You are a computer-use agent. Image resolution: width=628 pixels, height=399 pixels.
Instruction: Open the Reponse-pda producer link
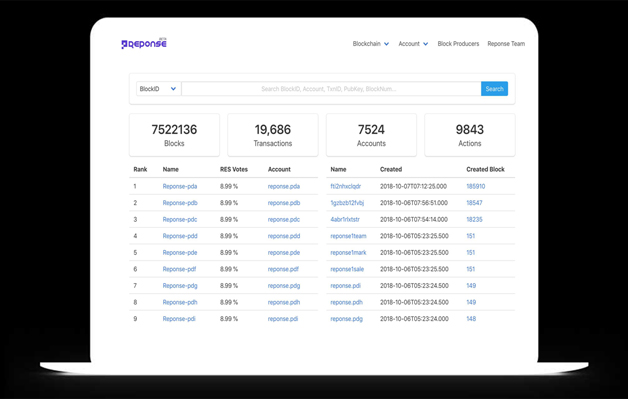pos(180,186)
